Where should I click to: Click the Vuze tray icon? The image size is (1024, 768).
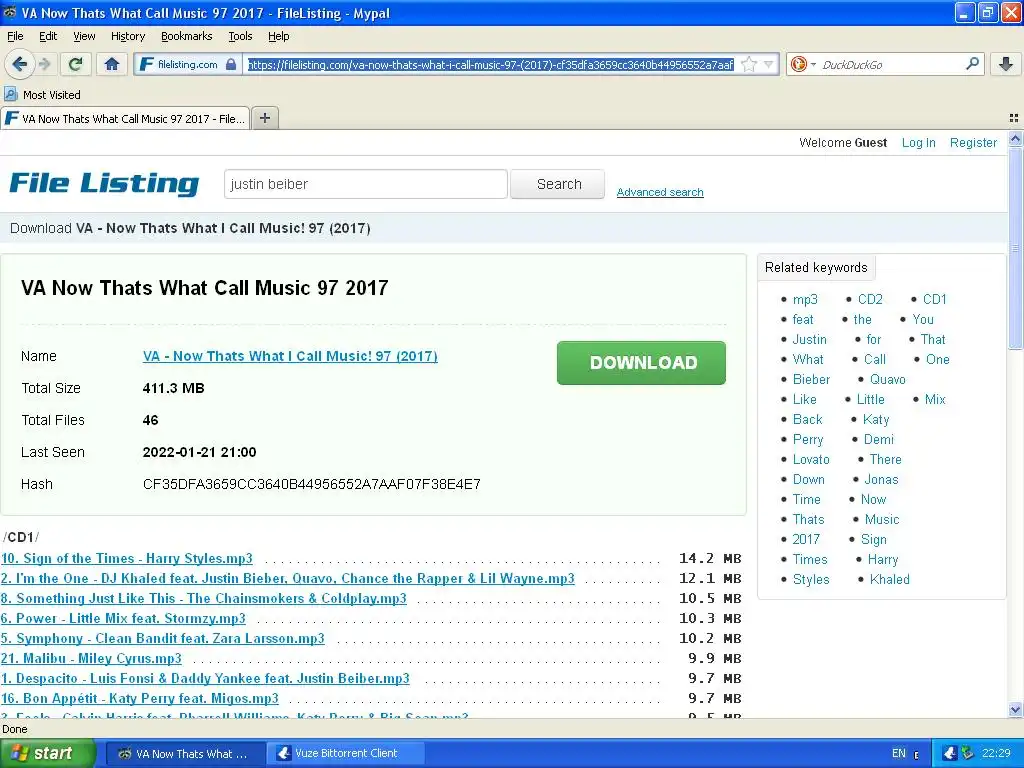pos(951,753)
